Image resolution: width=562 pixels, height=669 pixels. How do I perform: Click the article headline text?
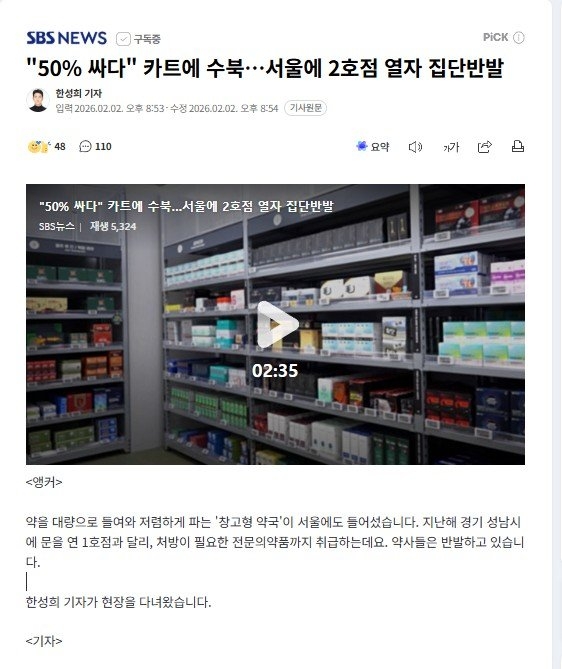click(265, 68)
